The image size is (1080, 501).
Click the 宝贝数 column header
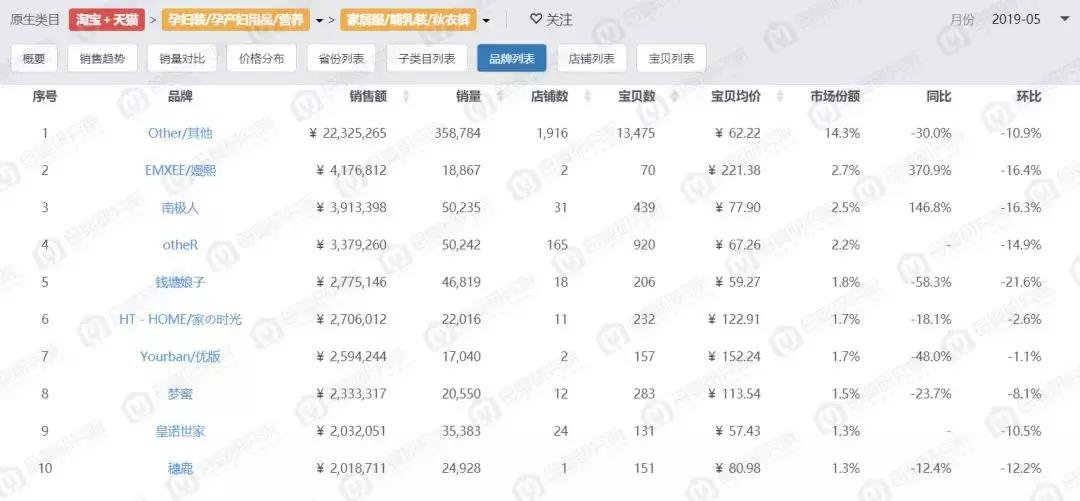[x=636, y=96]
